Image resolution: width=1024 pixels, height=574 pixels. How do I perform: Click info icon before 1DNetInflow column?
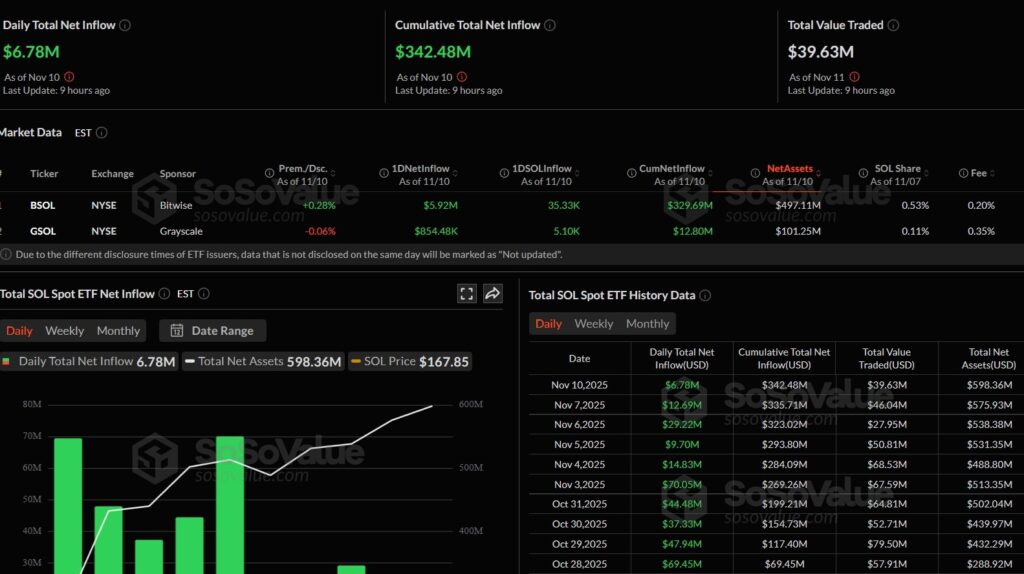point(384,173)
